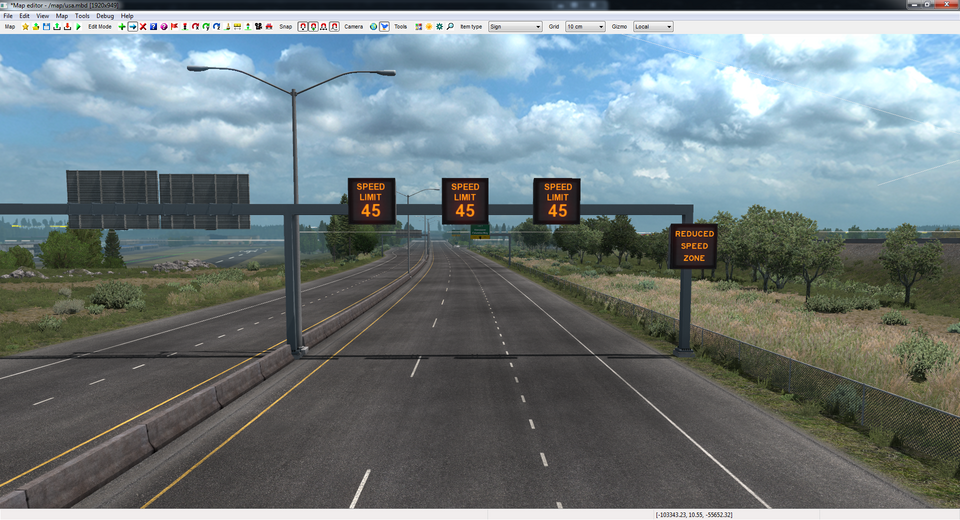Open the File menu
960x520 pixels.
coord(8,16)
